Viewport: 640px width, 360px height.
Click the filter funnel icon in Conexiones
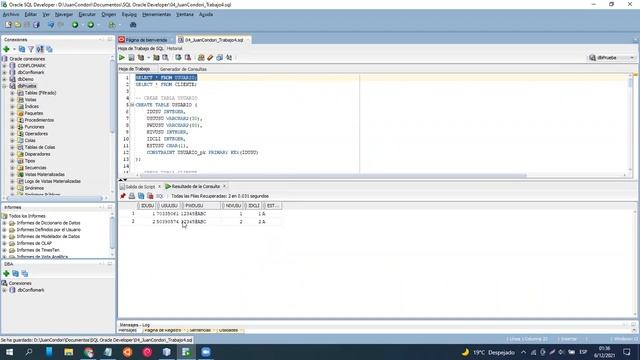click(31, 49)
